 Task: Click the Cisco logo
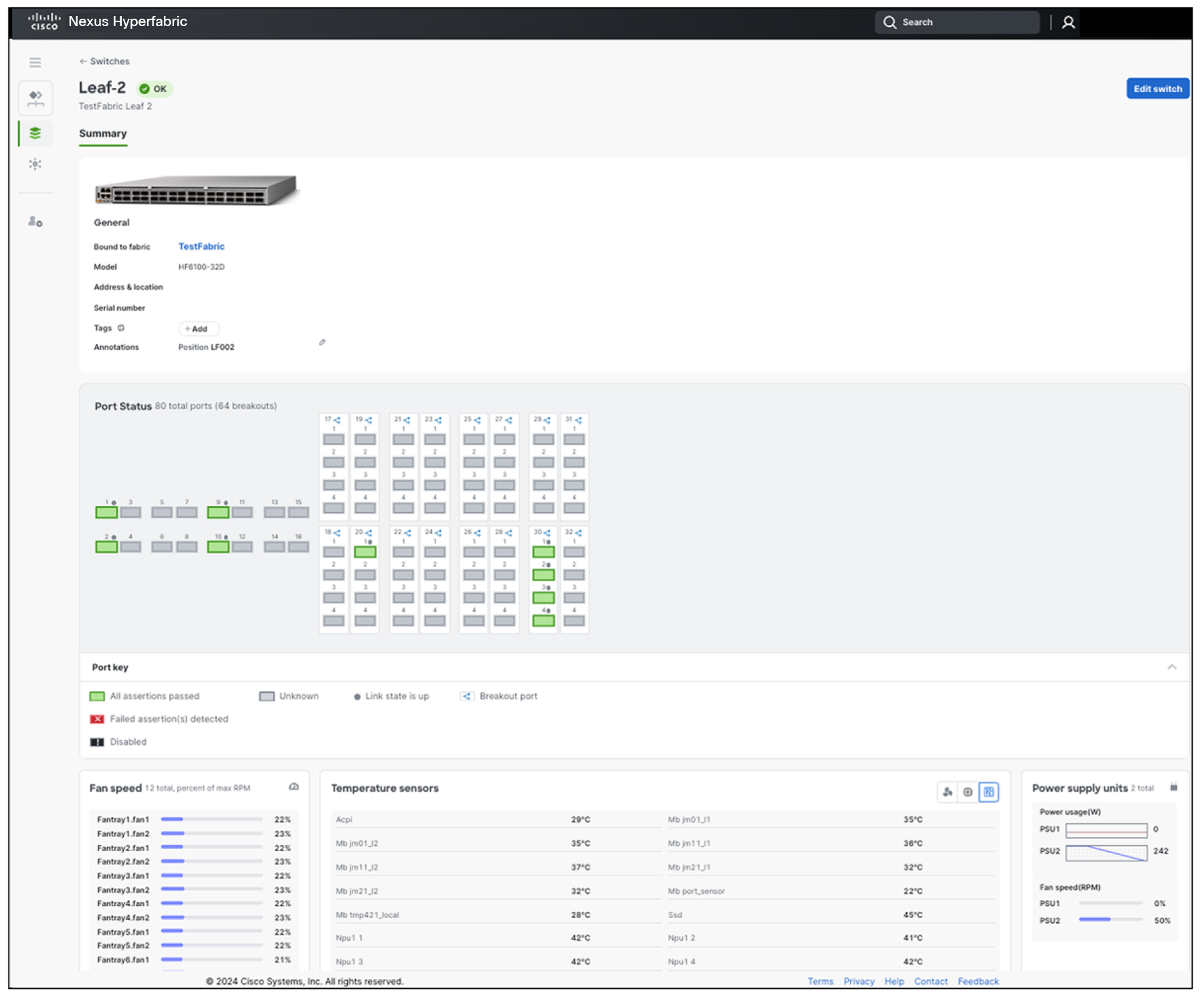pos(44,21)
